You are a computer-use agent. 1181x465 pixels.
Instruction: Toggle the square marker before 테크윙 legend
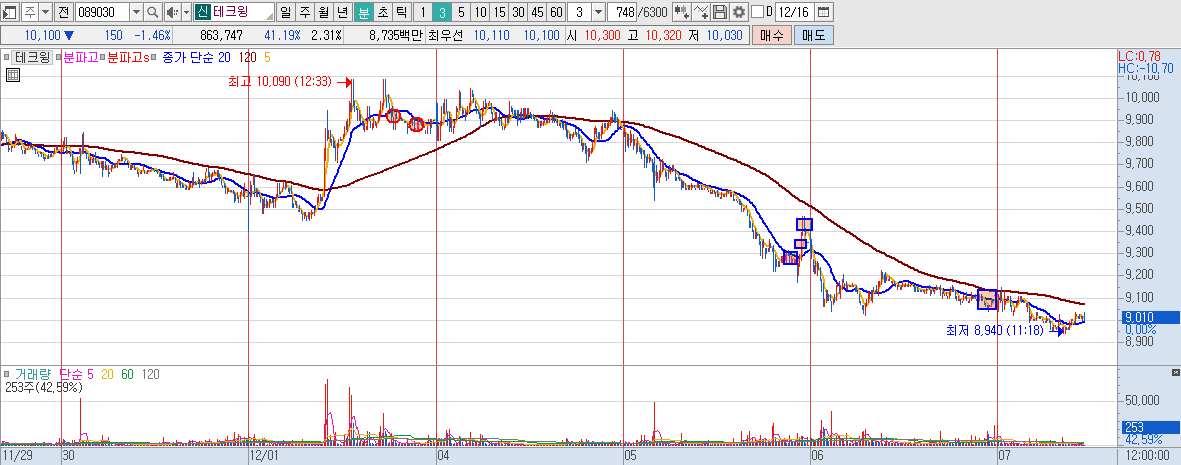point(6,57)
